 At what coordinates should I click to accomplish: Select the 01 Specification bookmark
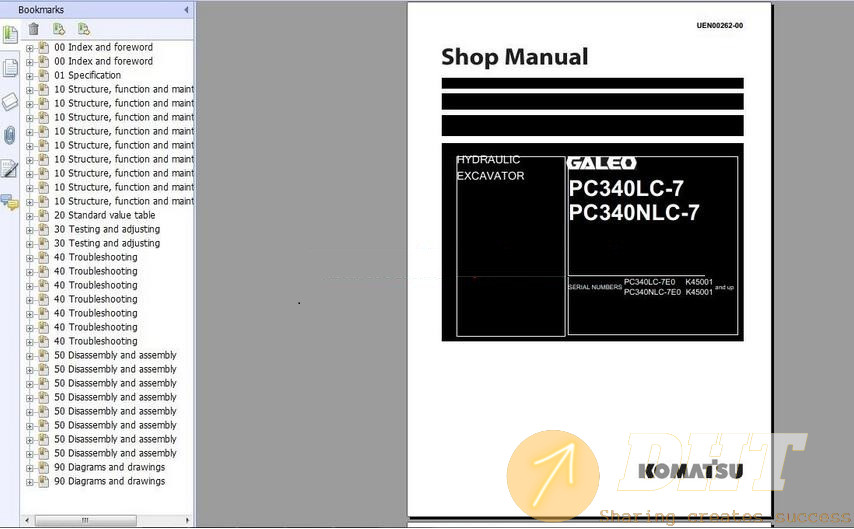point(88,75)
